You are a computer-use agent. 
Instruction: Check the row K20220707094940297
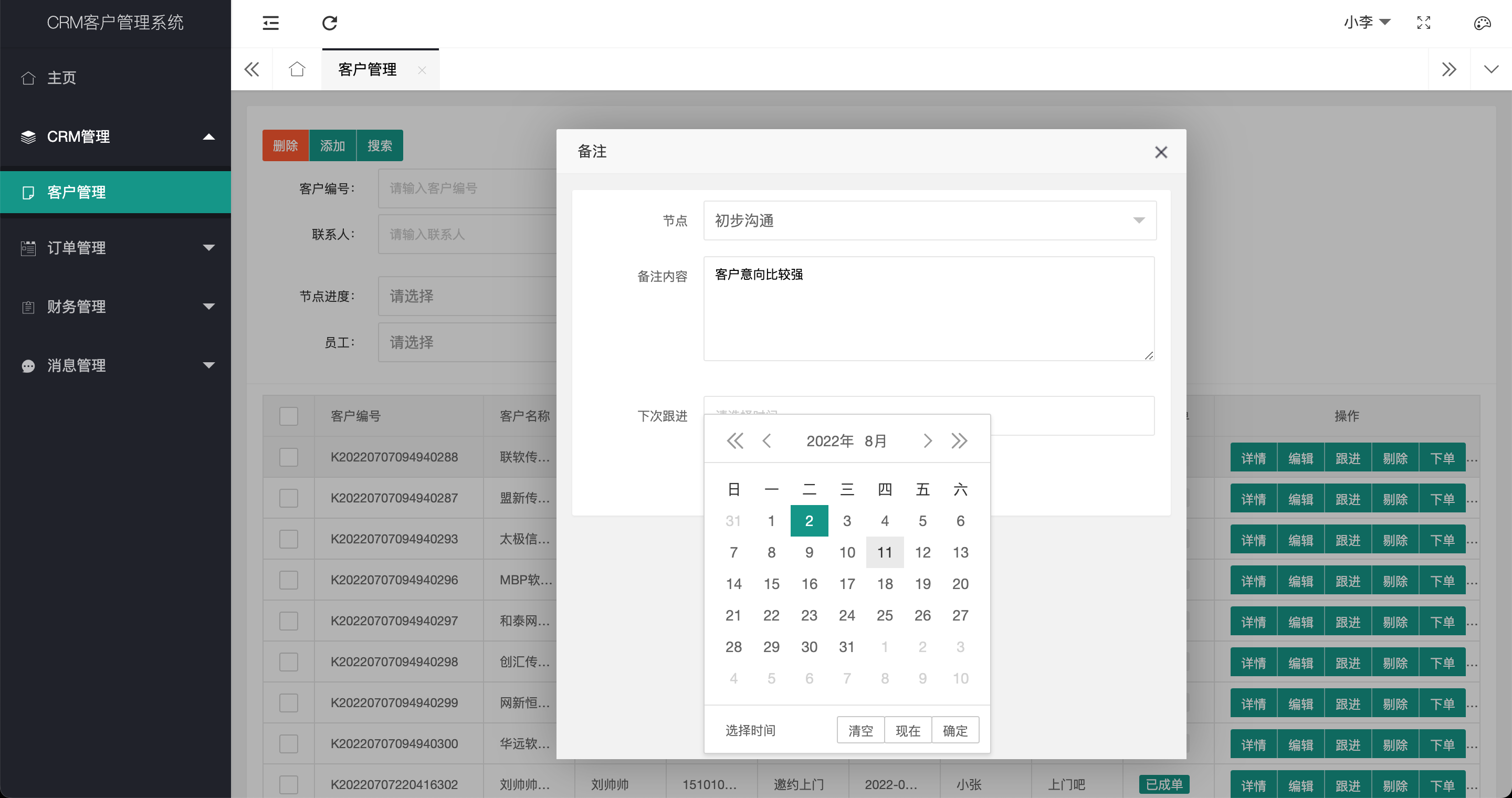pos(288,621)
